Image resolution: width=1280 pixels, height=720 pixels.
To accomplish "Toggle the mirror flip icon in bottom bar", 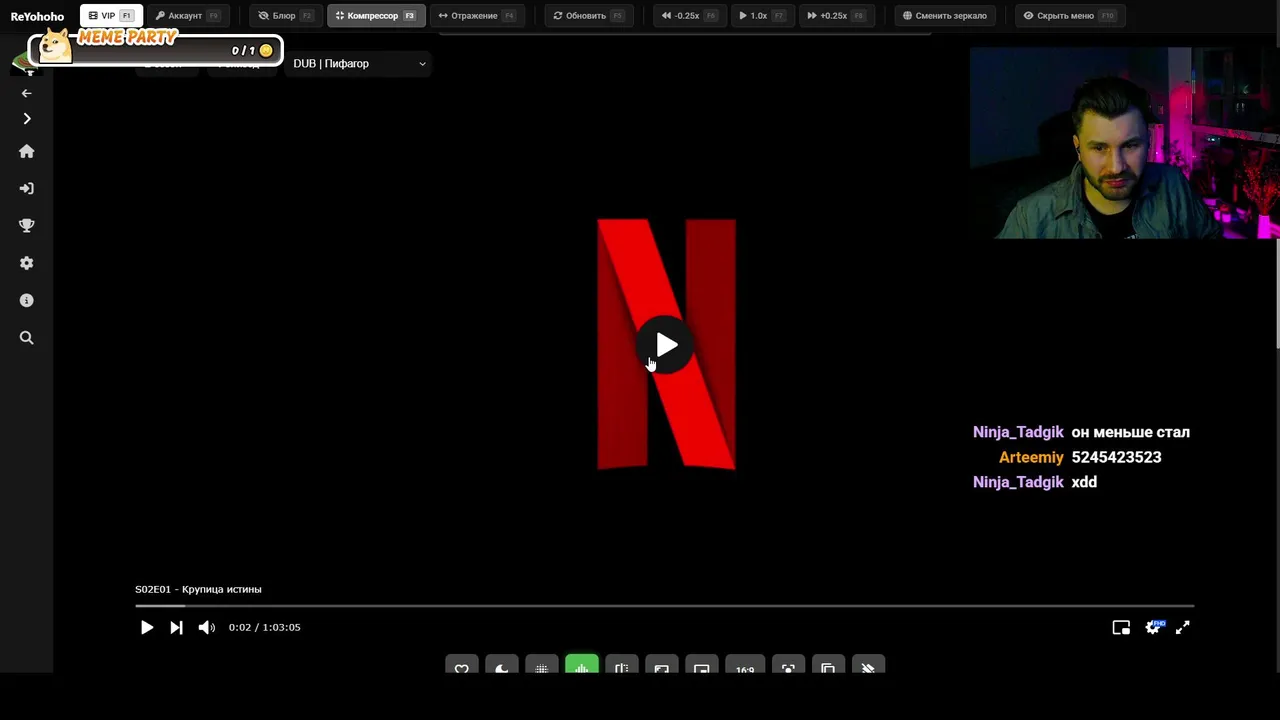I will coord(622,666).
